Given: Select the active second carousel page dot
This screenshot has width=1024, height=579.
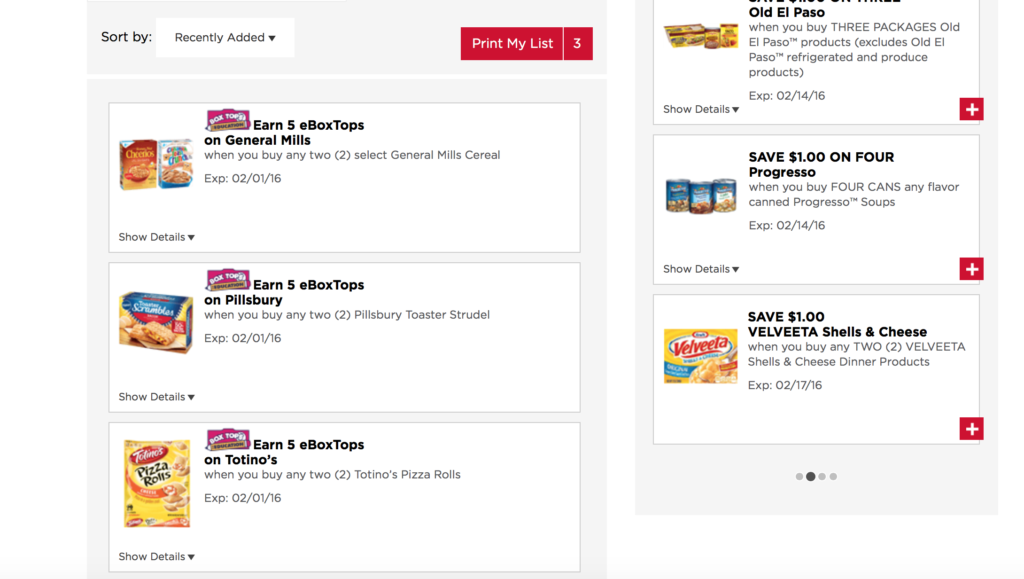Looking at the screenshot, I should tap(810, 477).
